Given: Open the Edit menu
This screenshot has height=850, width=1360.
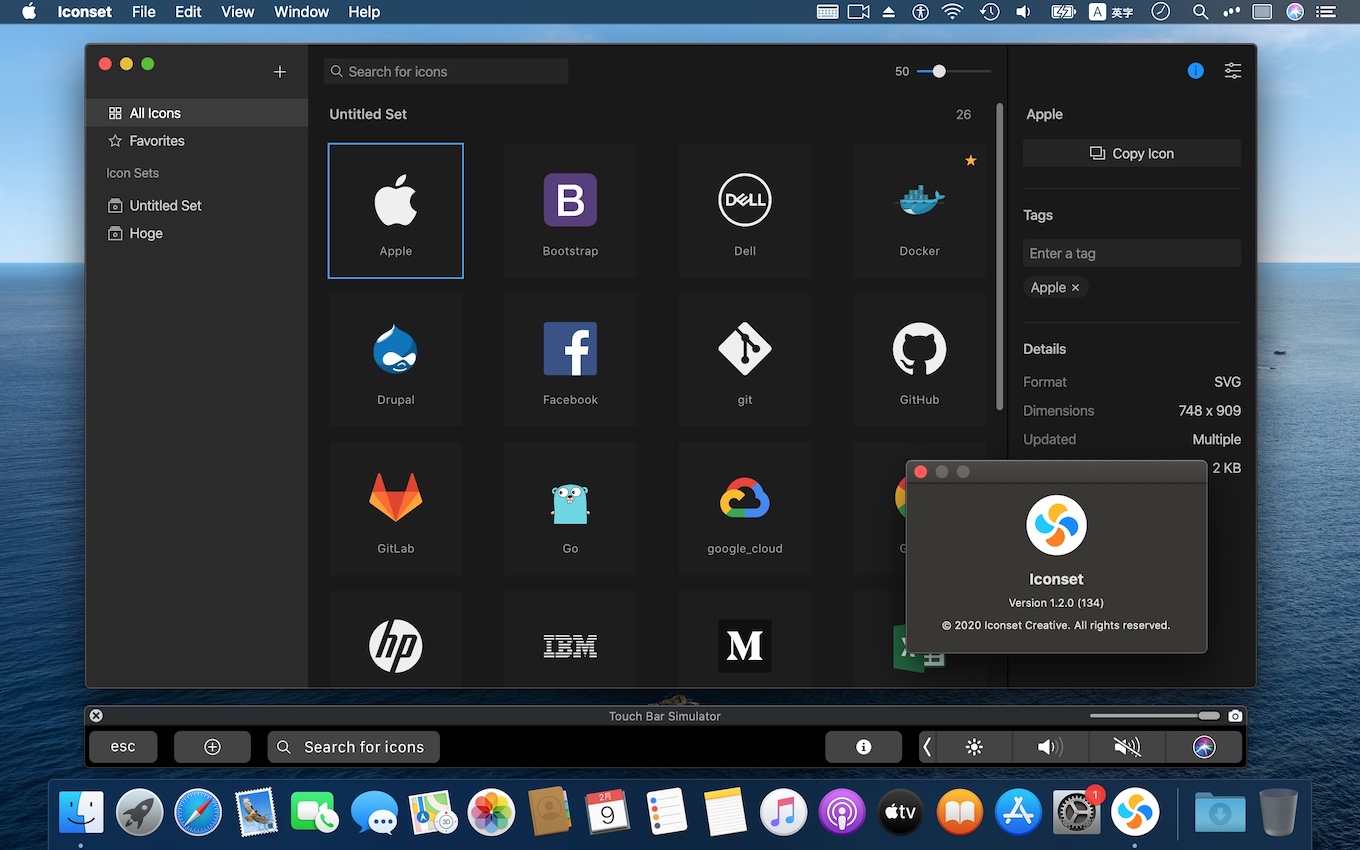Looking at the screenshot, I should pyautogui.click(x=188, y=12).
